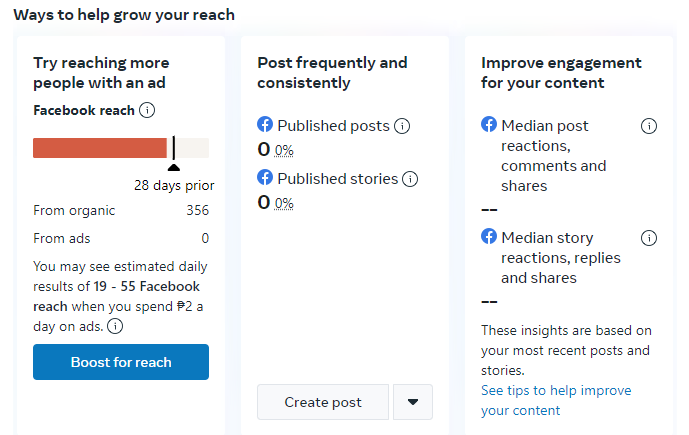Click Facebook logo beside Published posts
The image size is (689, 435).
pyautogui.click(x=265, y=125)
